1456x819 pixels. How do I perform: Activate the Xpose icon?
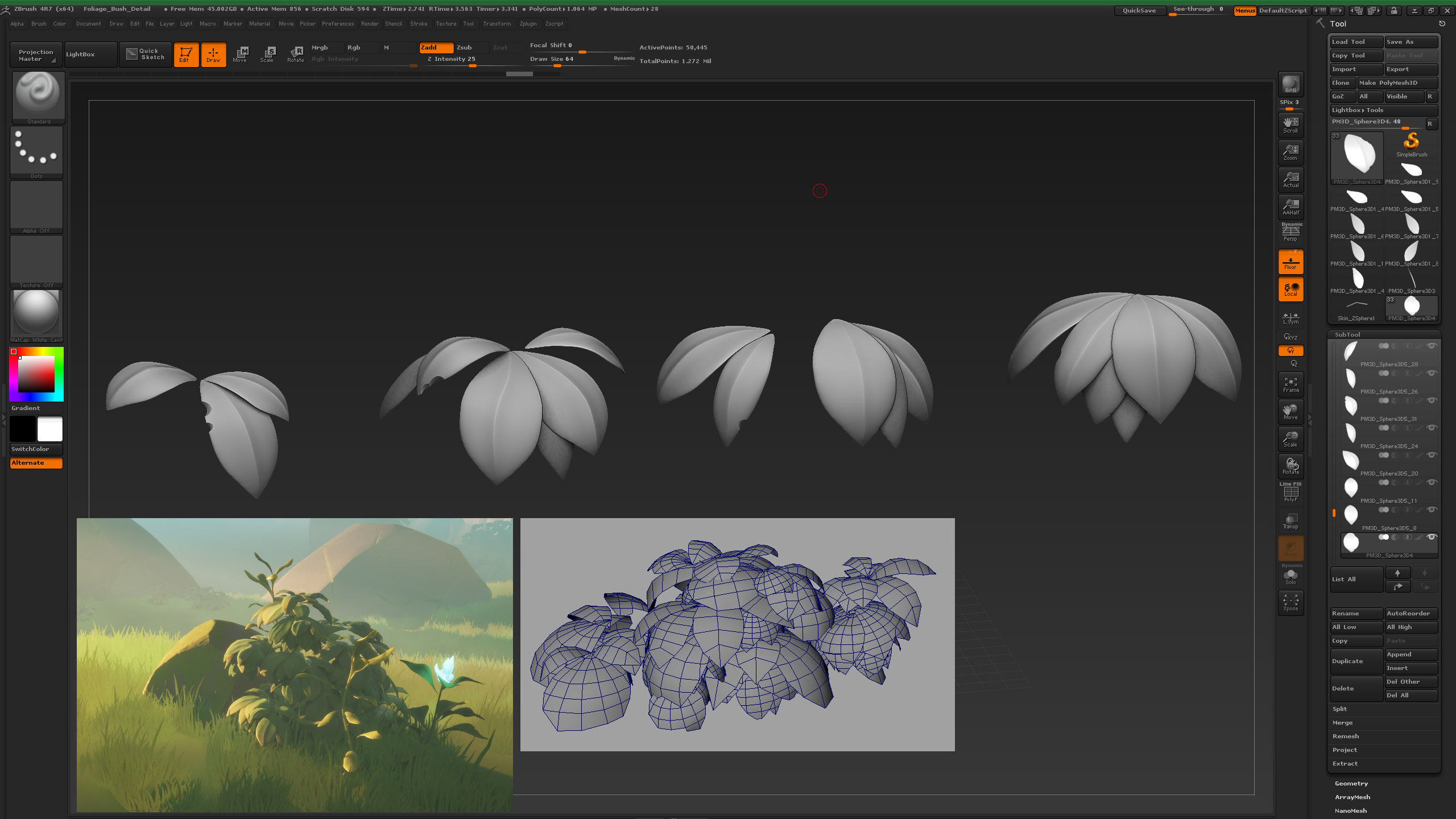click(x=1290, y=602)
